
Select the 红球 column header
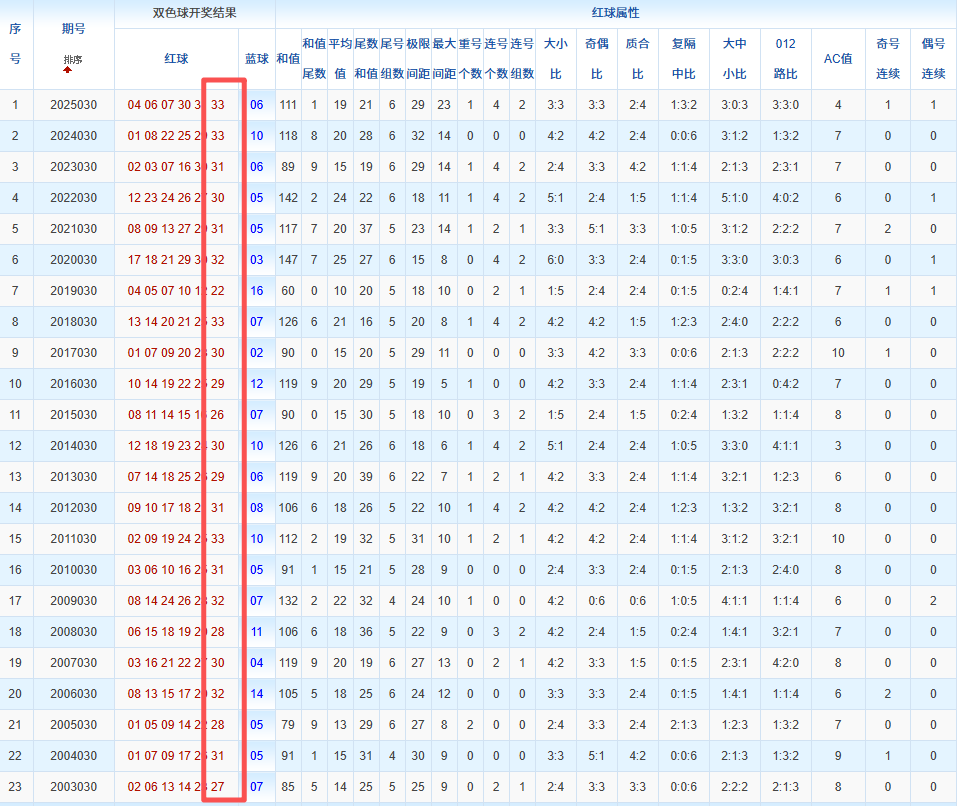[176, 59]
